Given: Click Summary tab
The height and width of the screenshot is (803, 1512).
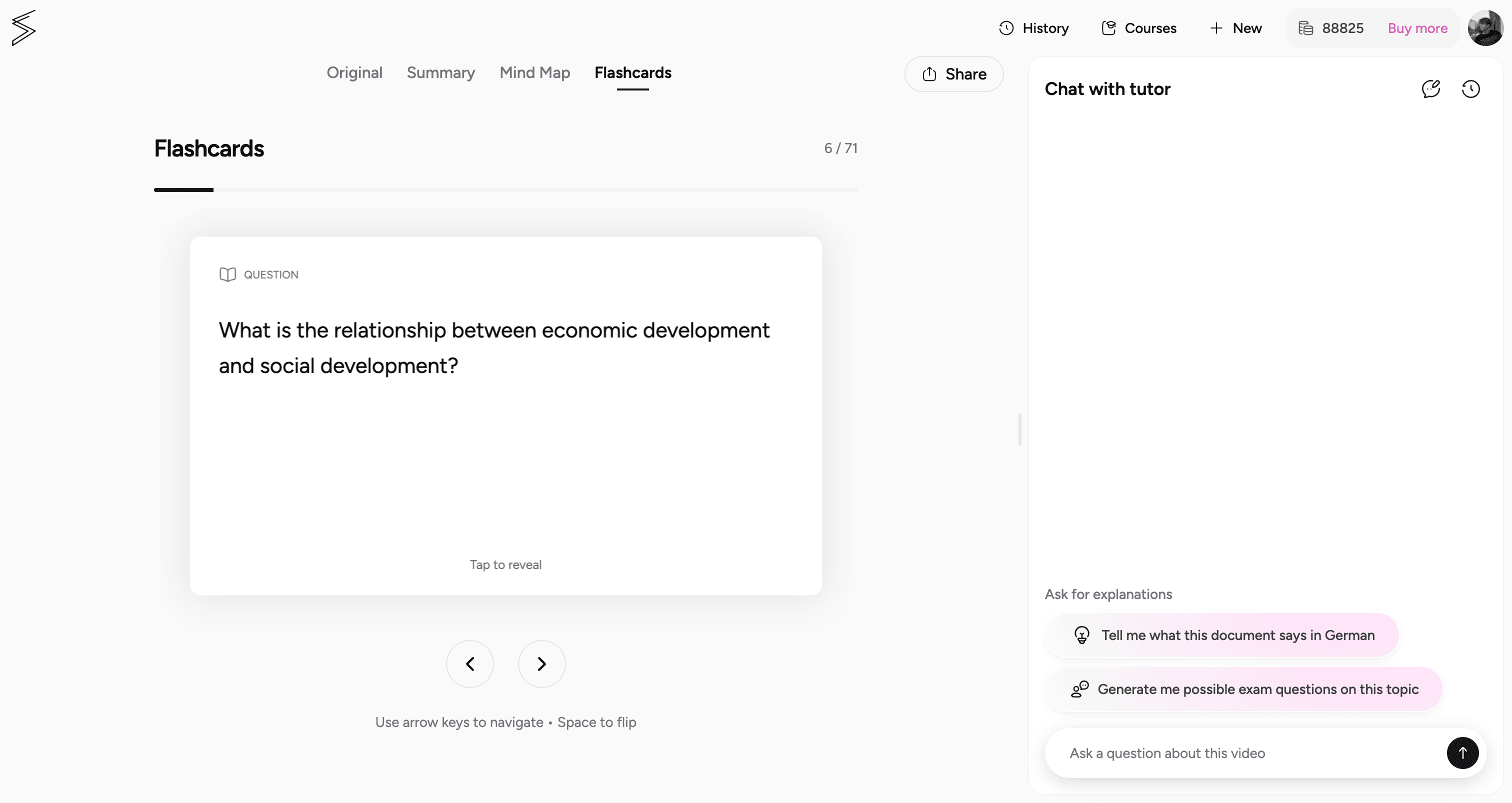Looking at the screenshot, I should click(x=441, y=72).
